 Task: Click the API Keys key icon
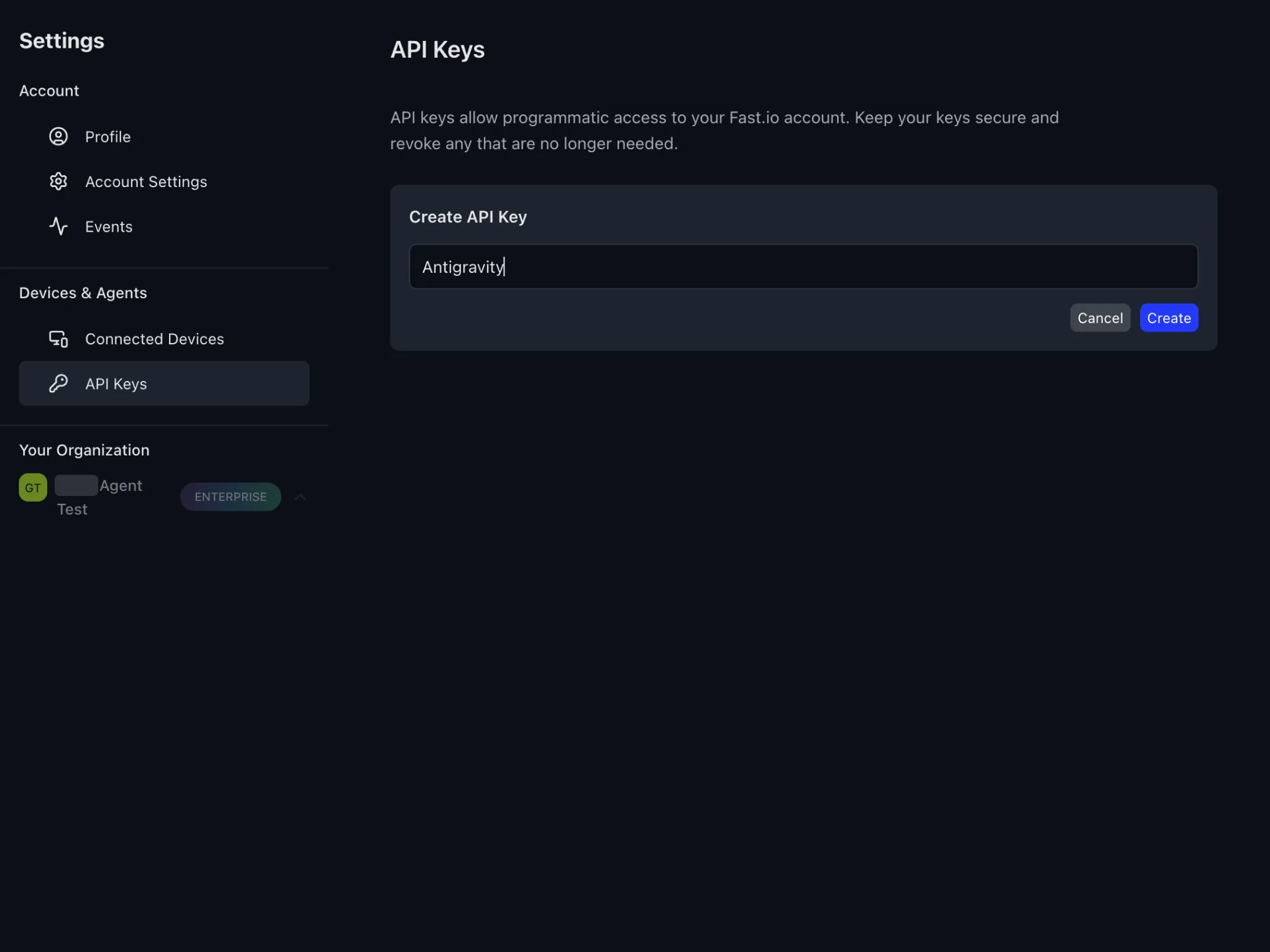[58, 383]
